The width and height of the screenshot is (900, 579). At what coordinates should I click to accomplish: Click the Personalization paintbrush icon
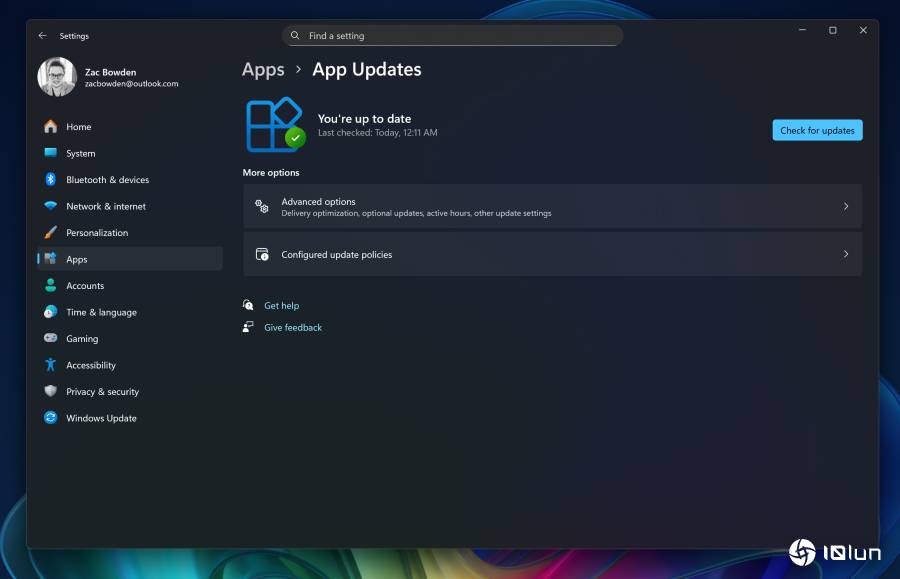[x=50, y=233]
